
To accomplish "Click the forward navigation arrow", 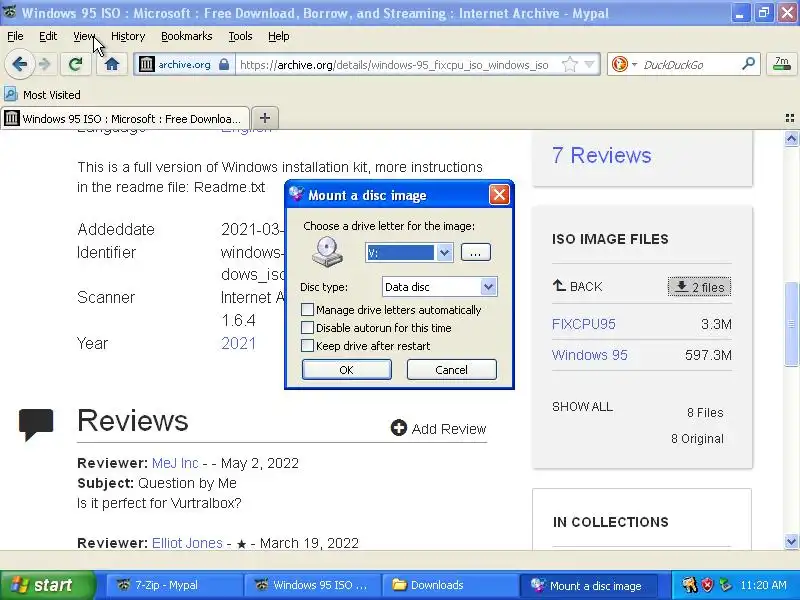I will tap(45, 64).
